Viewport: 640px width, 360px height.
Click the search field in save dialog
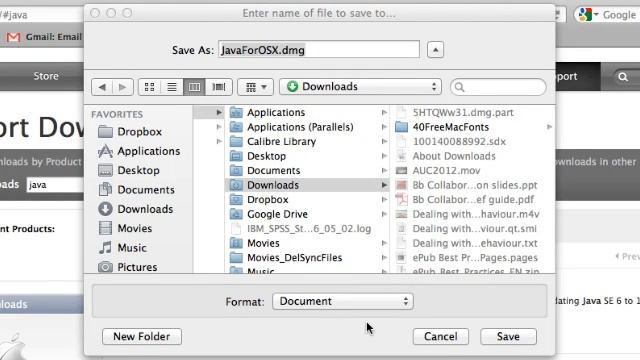[498, 87]
